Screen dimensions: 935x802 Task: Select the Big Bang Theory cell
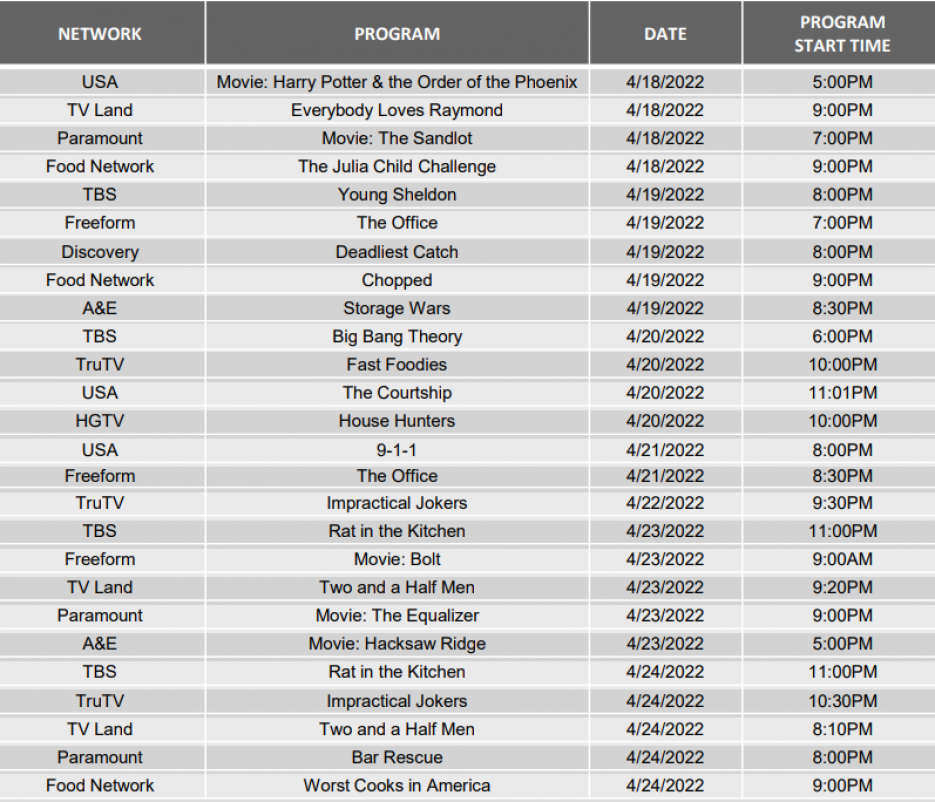pyautogui.click(x=397, y=337)
